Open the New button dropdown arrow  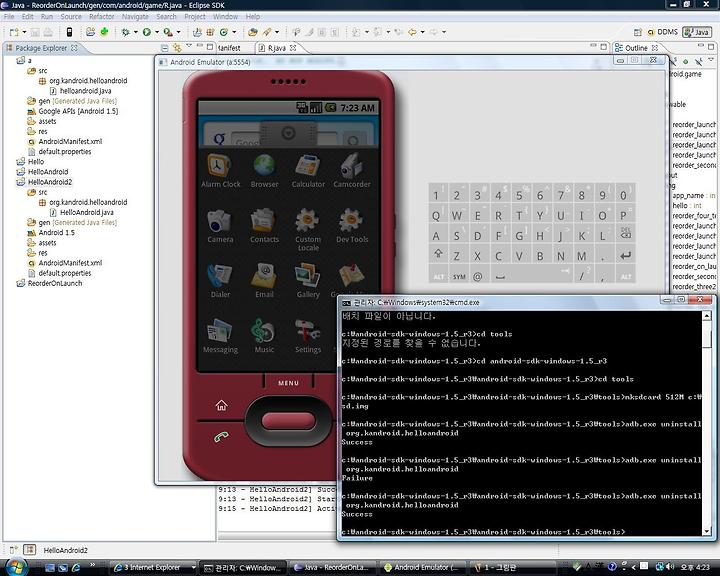(24, 32)
